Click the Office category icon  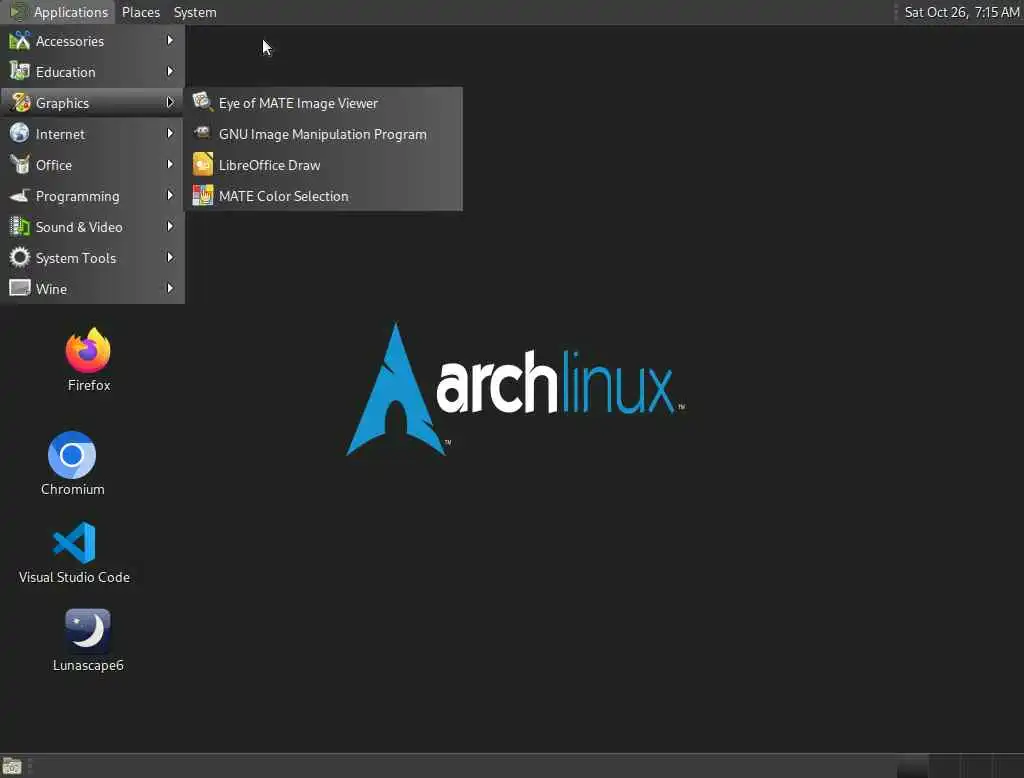(20, 165)
